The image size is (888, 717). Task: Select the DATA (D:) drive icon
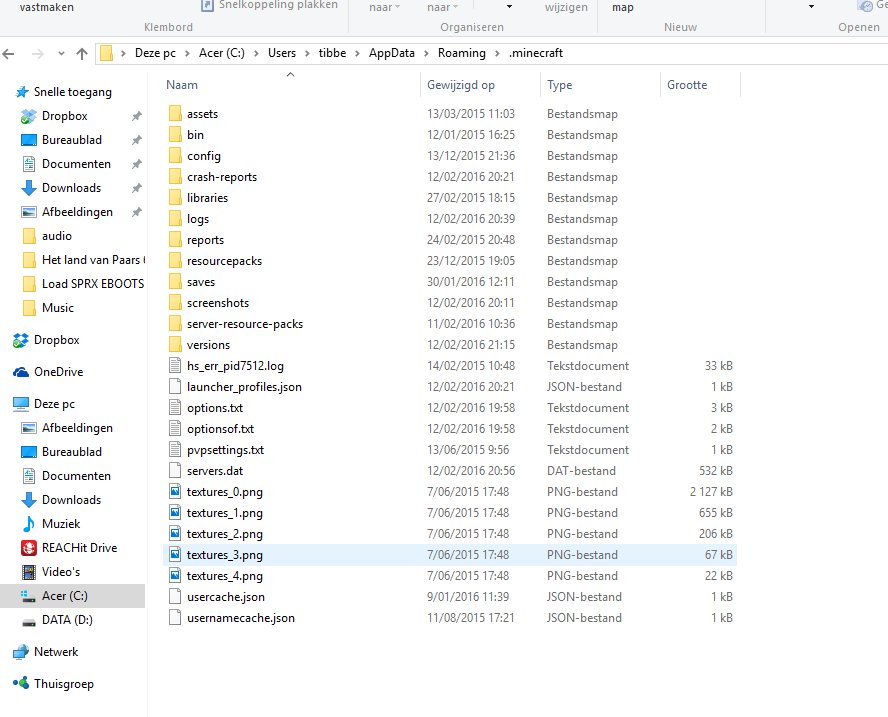click(x=28, y=621)
